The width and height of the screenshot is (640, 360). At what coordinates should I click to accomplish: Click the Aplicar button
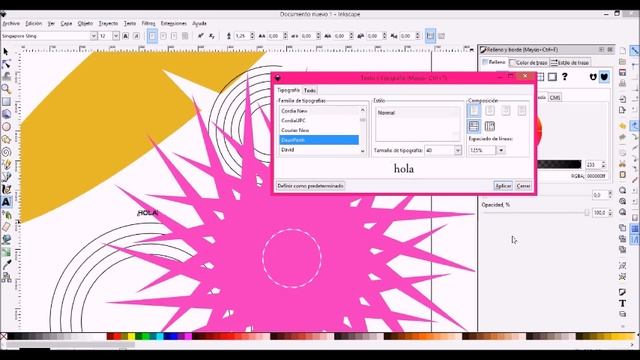coord(503,186)
